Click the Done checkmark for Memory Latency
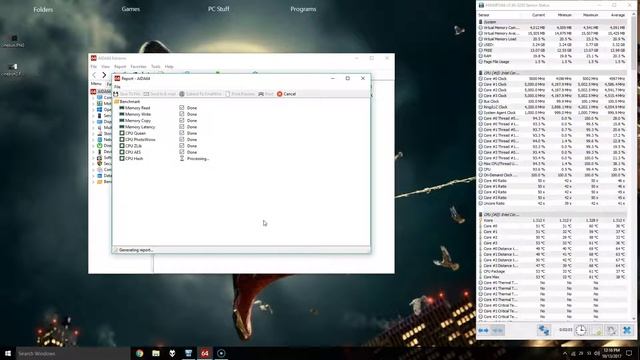This screenshot has width=640, height=360. coord(182,127)
